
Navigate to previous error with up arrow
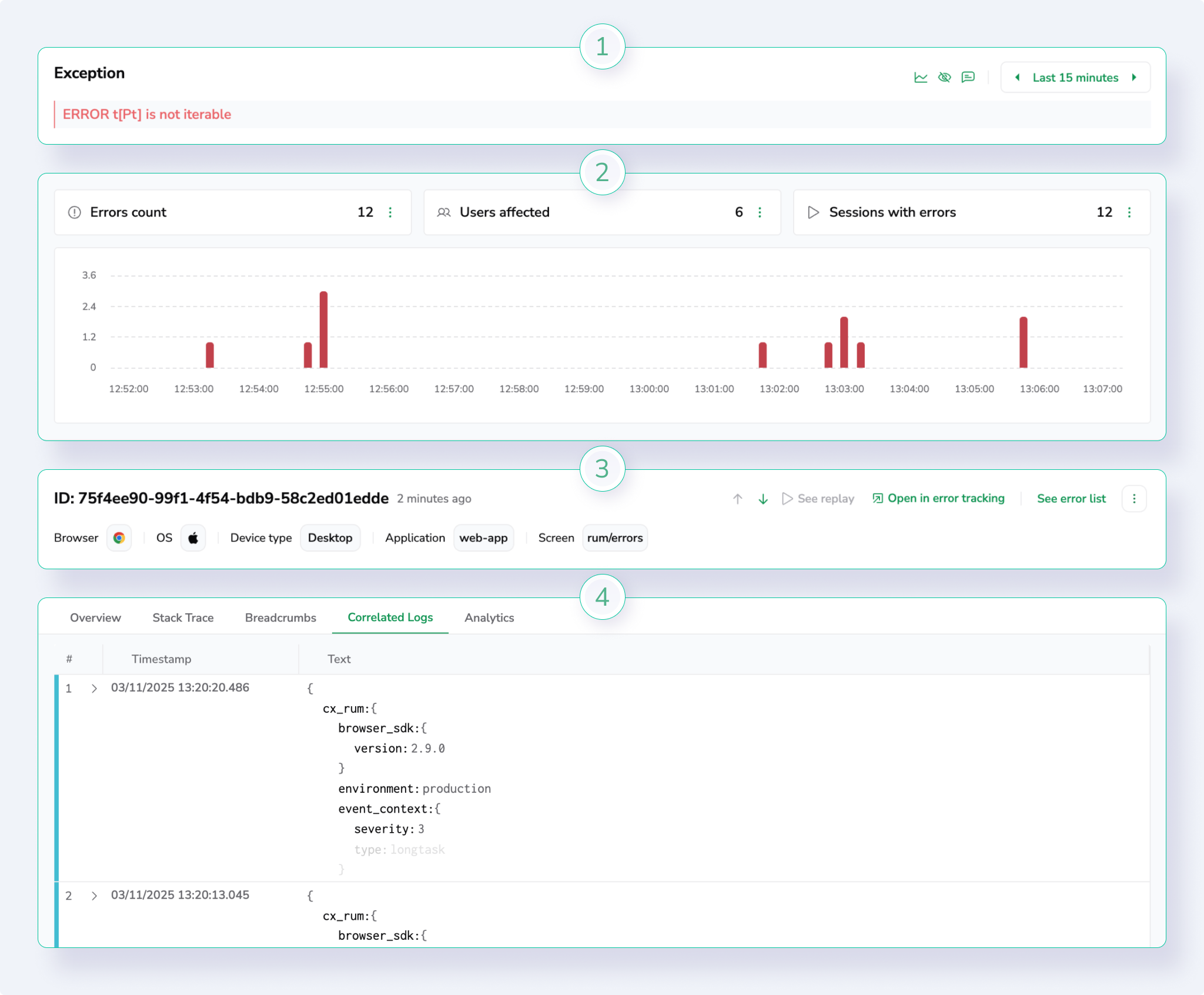(x=737, y=499)
